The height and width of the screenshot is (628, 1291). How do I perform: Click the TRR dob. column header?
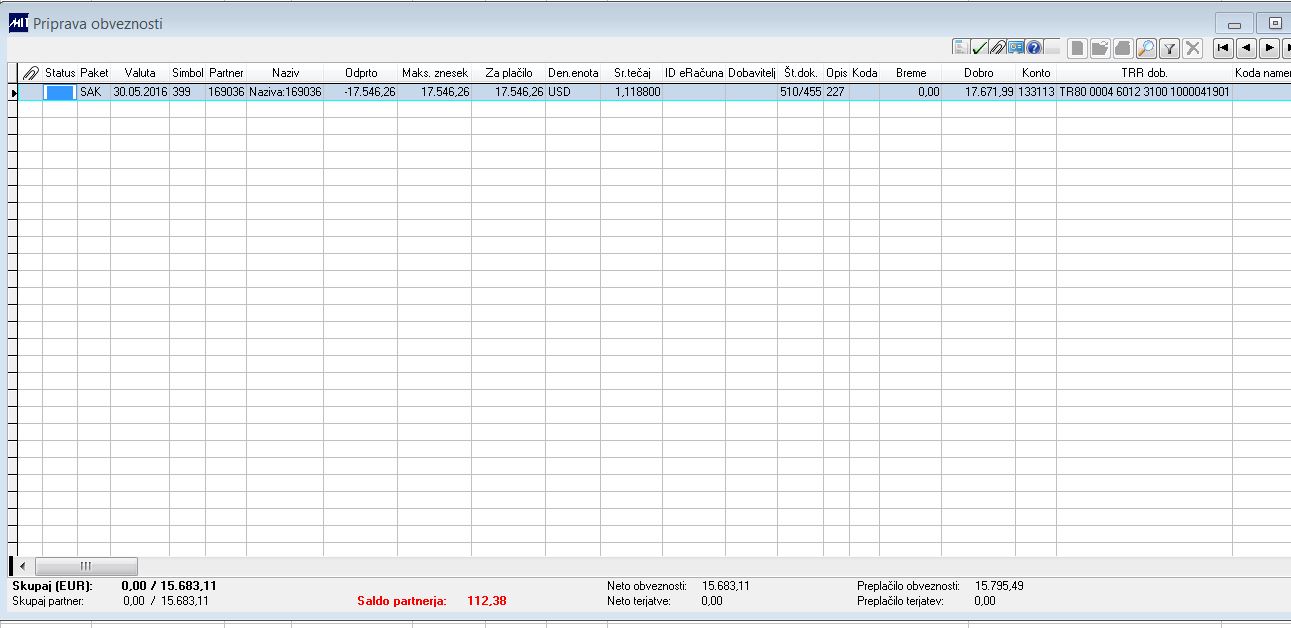click(1144, 73)
